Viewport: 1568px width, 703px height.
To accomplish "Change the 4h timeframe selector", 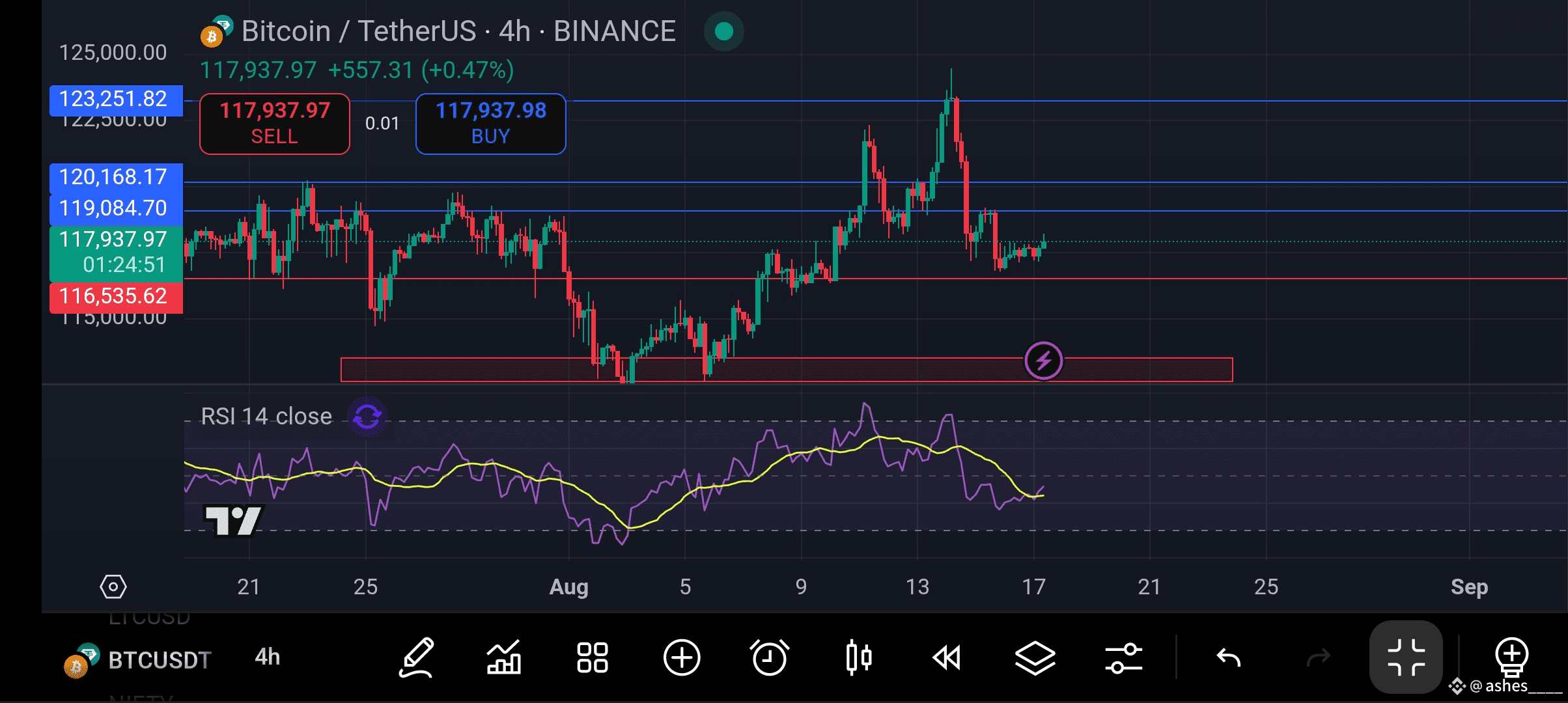I will pos(268,657).
